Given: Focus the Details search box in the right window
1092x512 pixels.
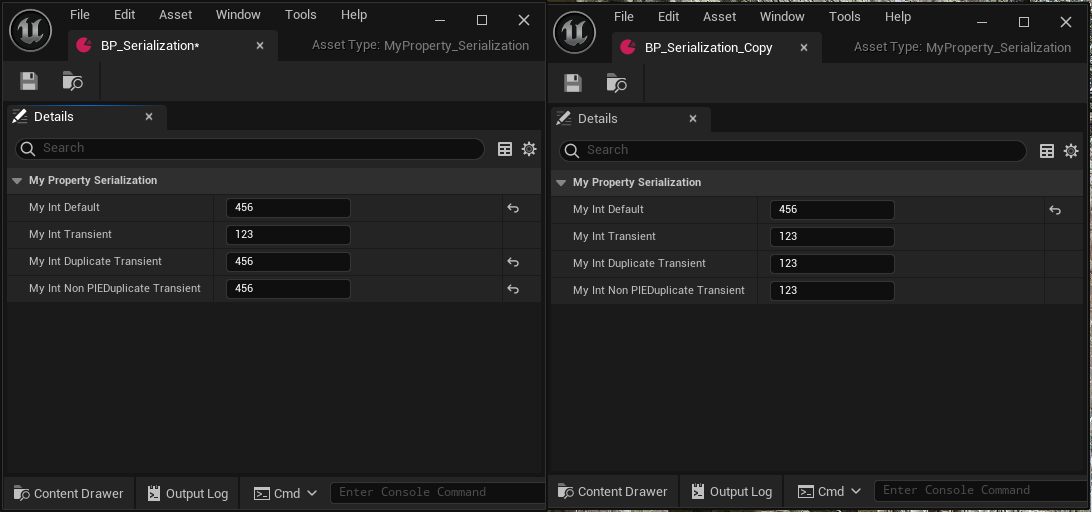Looking at the screenshot, I should pos(800,151).
